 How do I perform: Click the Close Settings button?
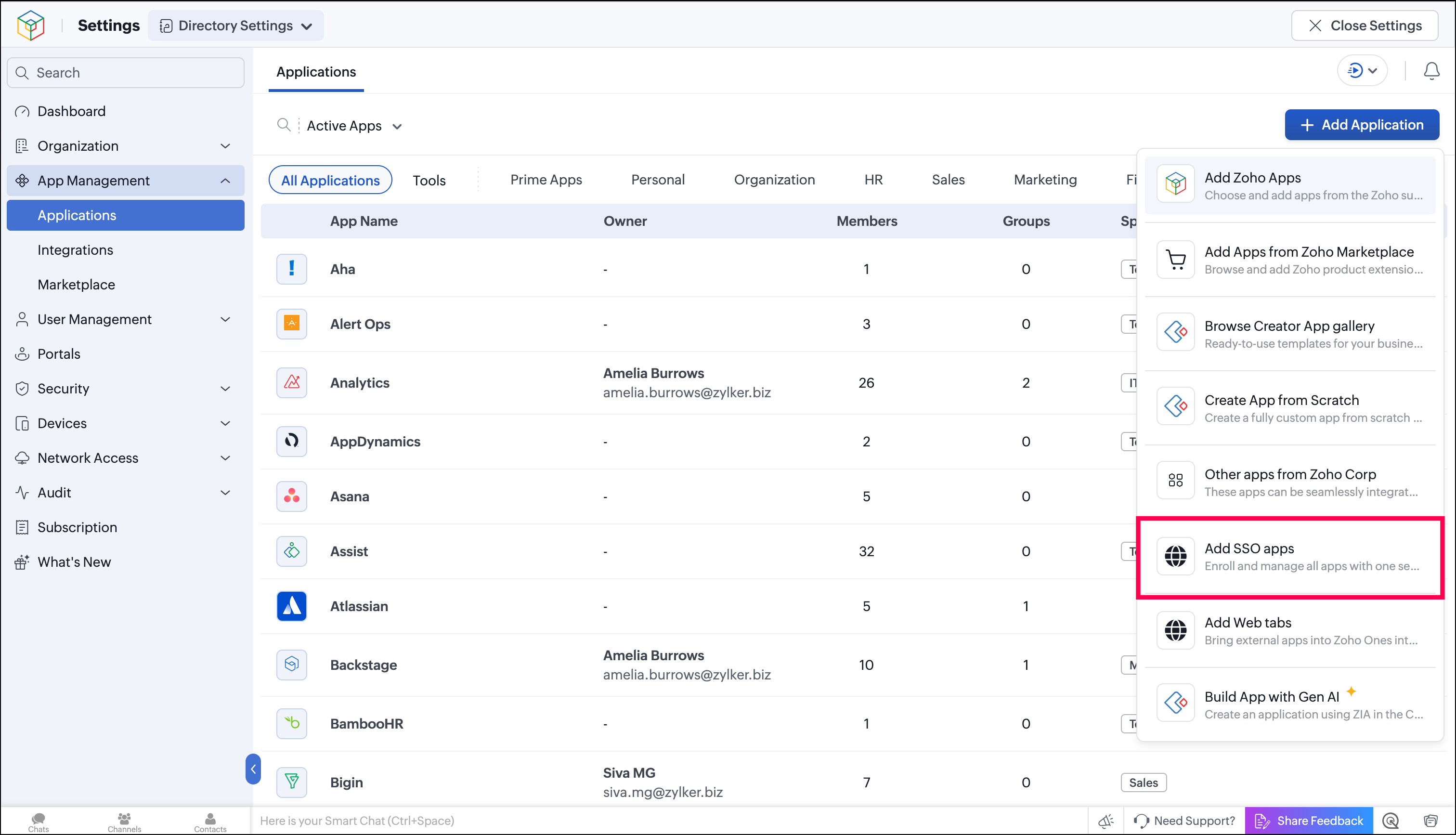pos(1365,26)
